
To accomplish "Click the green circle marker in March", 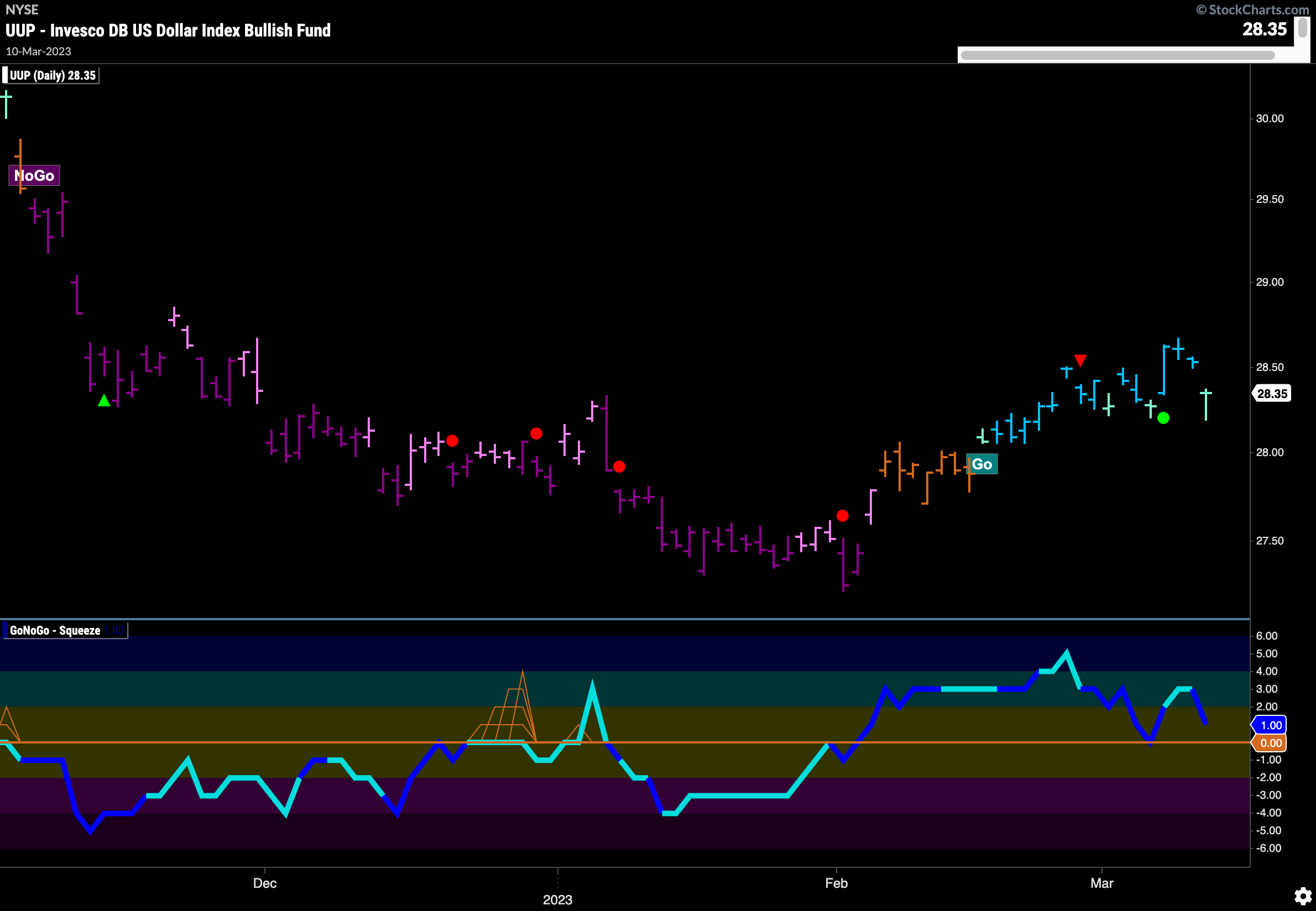I will pyautogui.click(x=1163, y=418).
